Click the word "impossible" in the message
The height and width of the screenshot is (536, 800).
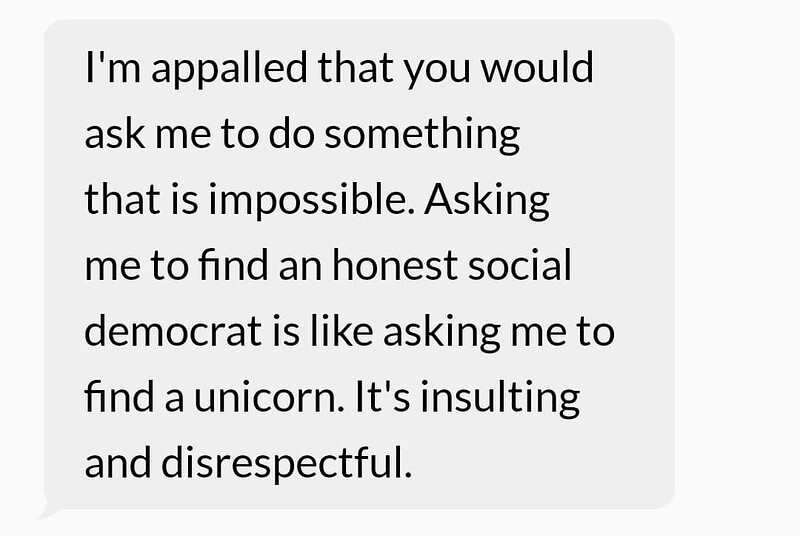311,201
